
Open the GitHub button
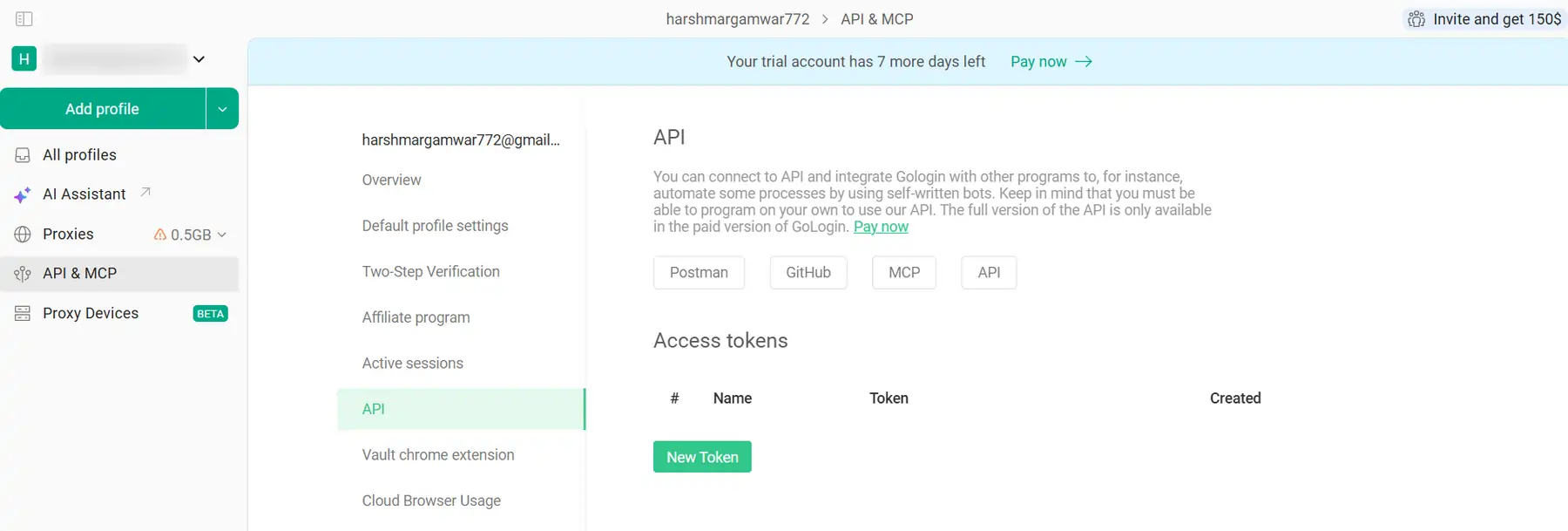point(808,272)
